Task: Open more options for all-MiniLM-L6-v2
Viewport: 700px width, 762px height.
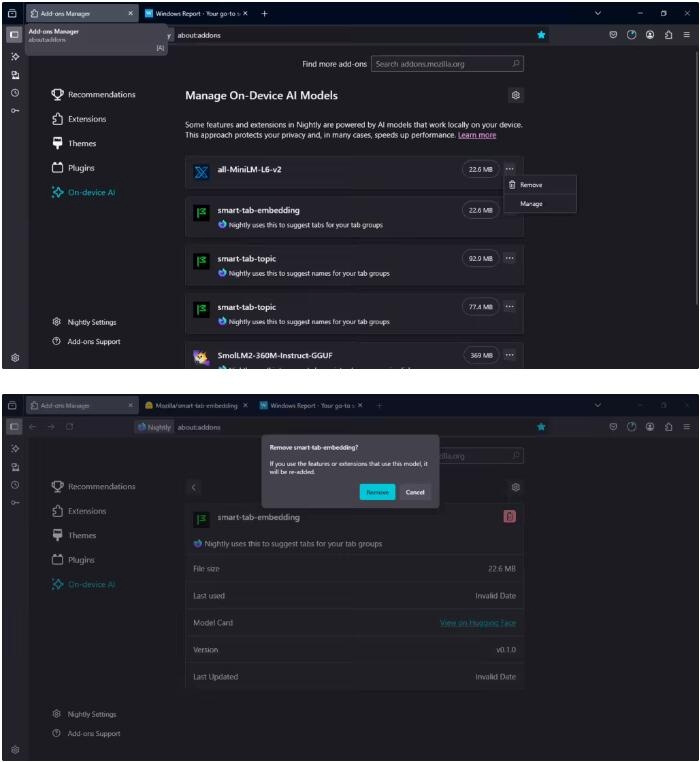Action: pos(509,169)
